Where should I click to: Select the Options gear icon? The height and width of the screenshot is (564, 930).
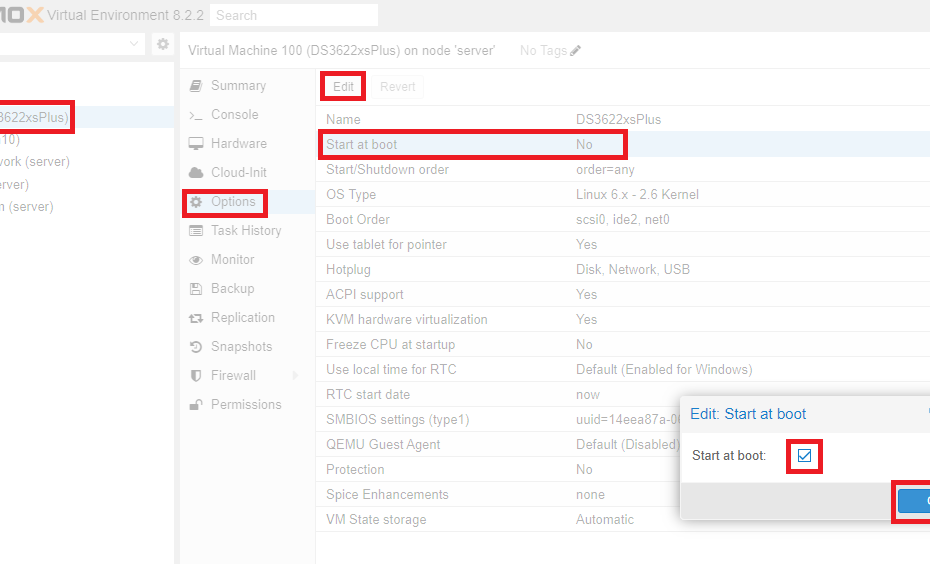(x=196, y=202)
